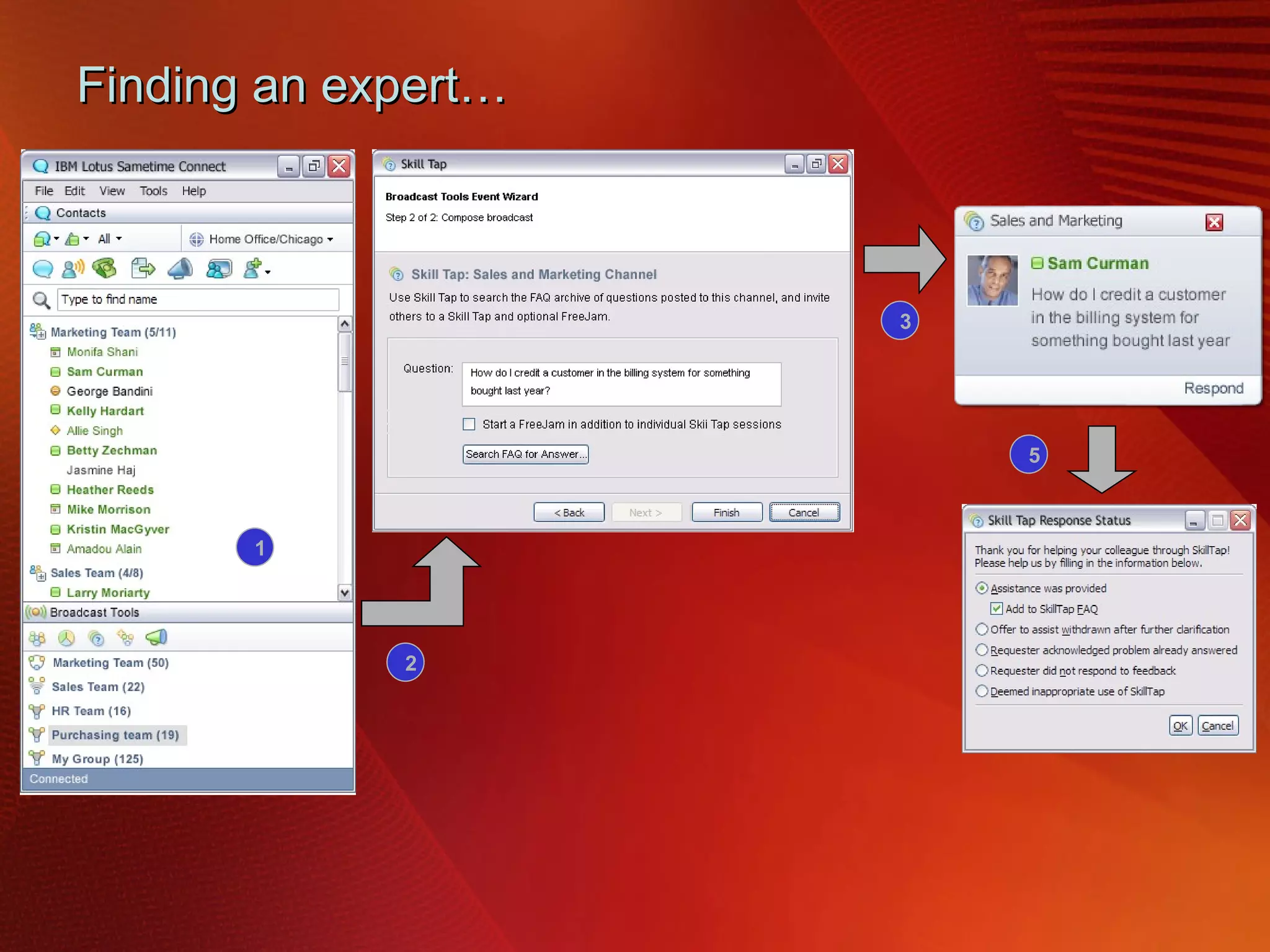Click the contacts list scrollbar down arrow

345,593
